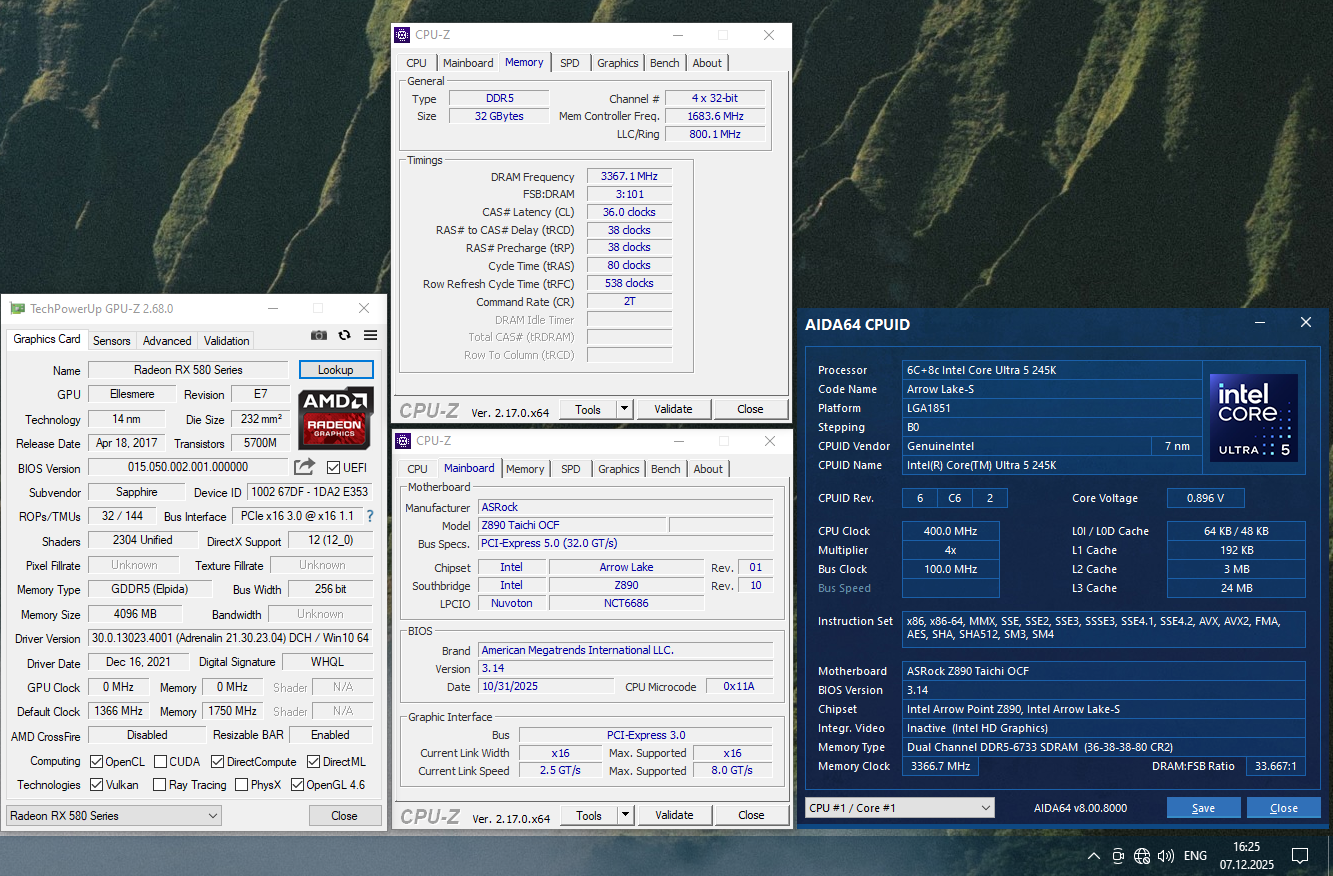Open the network globe icon in the system tray
The image size is (1333, 876).
[1142, 856]
